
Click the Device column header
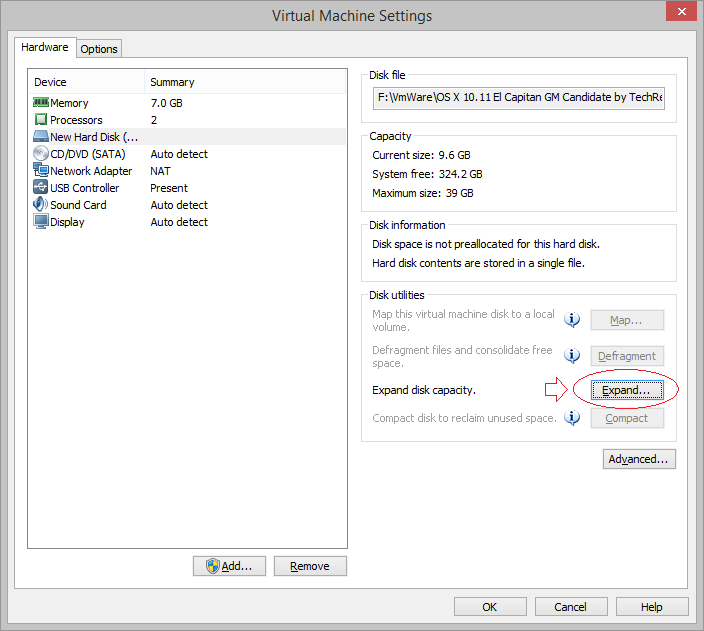point(88,82)
